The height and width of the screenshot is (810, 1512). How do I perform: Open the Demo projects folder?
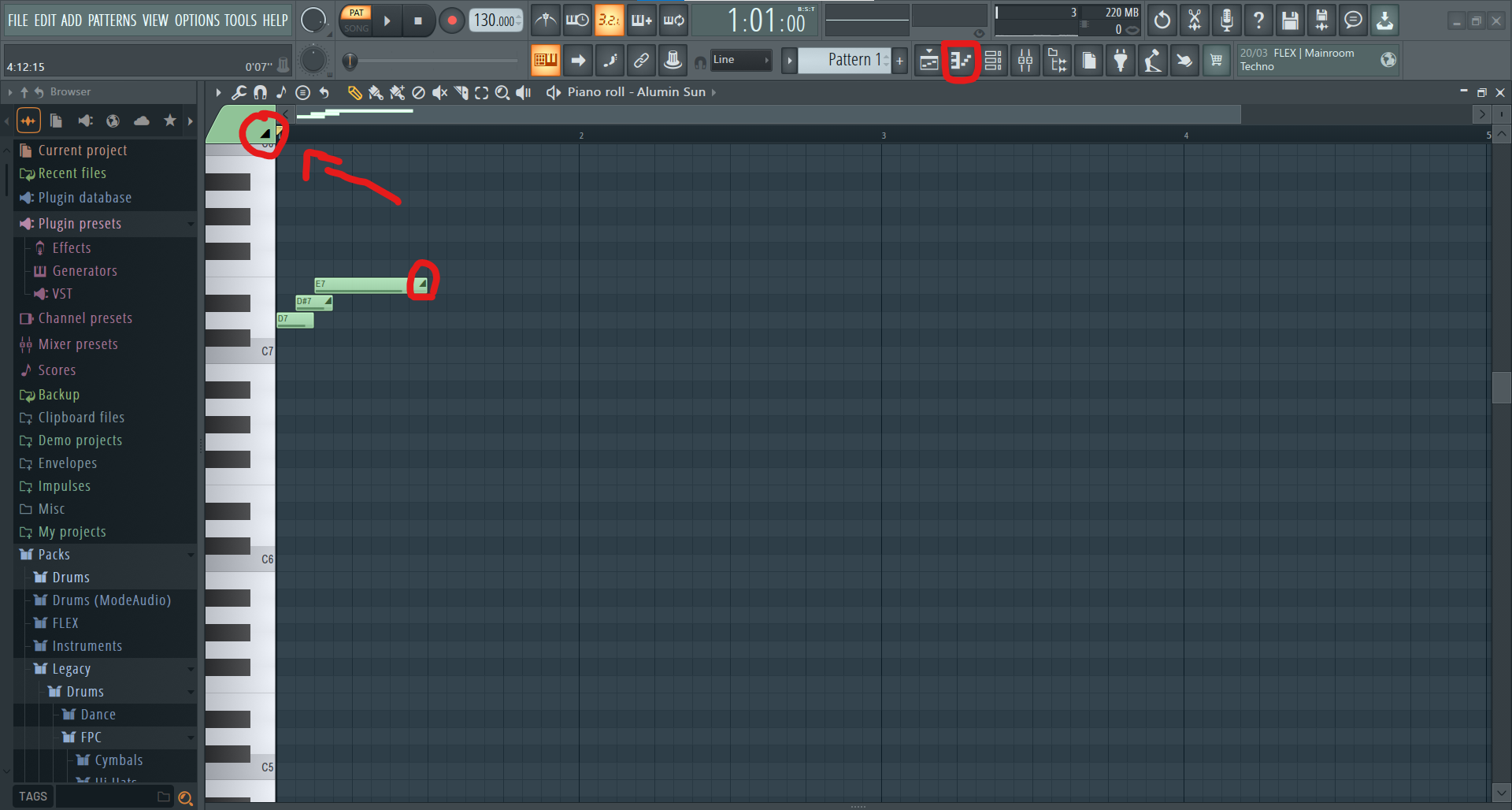(x=106, y=440)
